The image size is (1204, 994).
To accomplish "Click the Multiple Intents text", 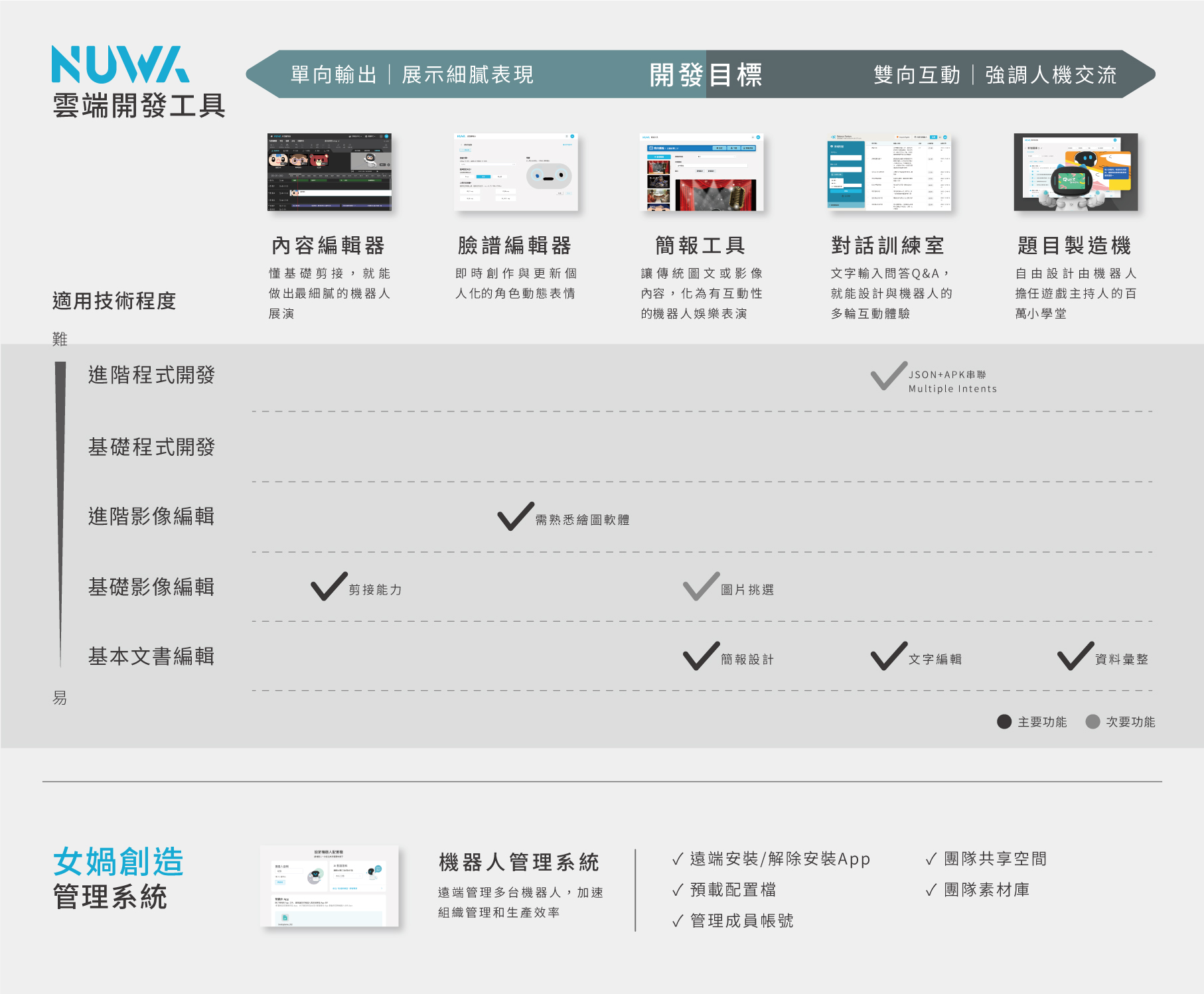I will coord(952,389).
